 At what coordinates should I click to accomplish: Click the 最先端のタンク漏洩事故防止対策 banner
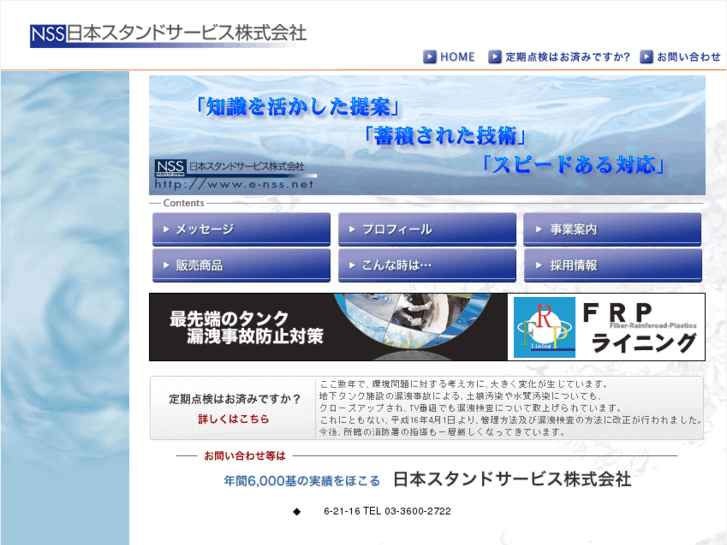[x=328, y=327]
